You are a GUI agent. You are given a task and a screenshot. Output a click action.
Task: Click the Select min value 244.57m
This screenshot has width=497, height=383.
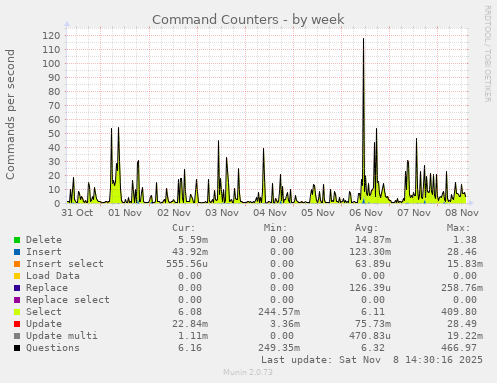tap(279, 312)
